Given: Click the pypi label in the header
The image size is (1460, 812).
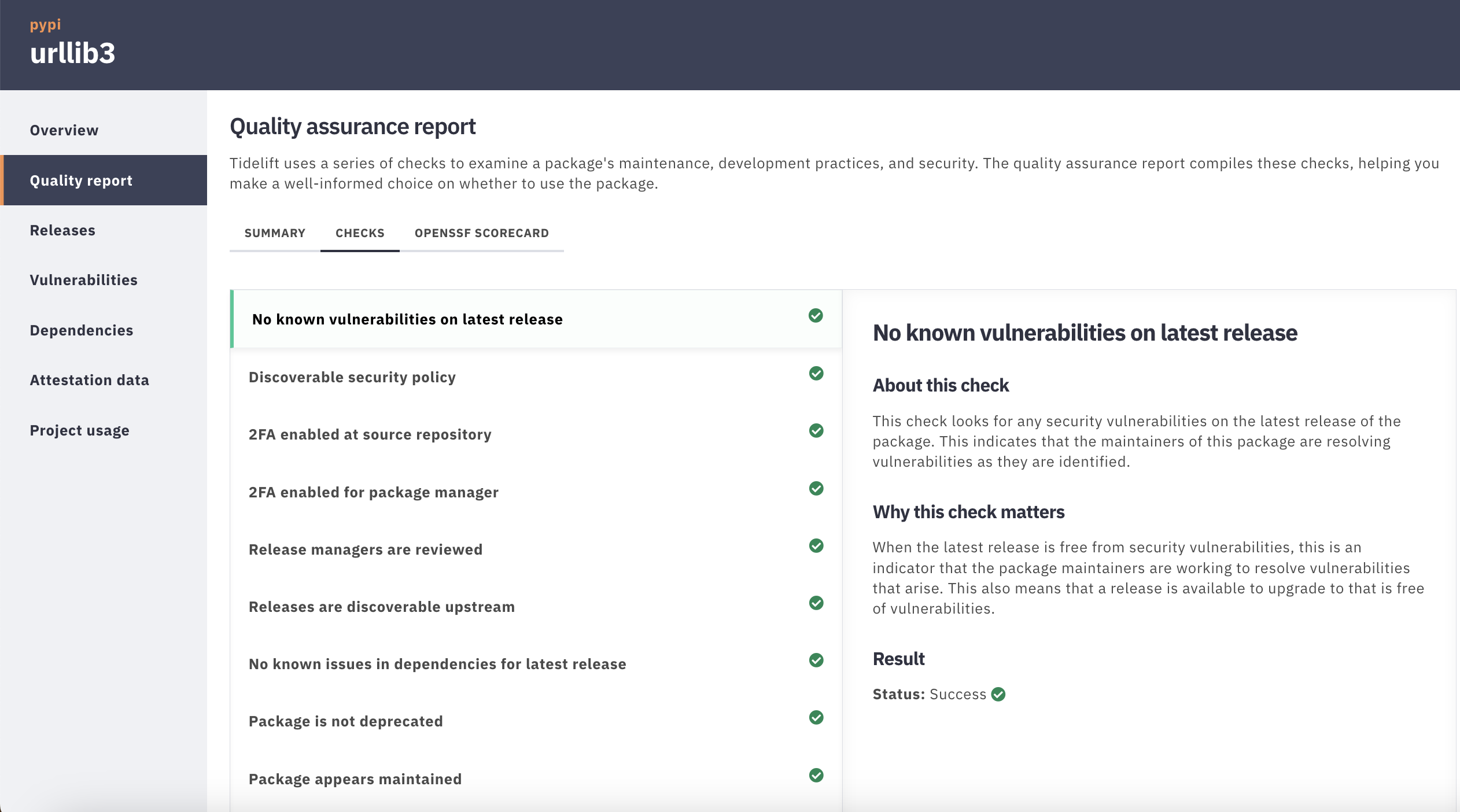Looking at the screenshot, I should [x=45, y=25].
